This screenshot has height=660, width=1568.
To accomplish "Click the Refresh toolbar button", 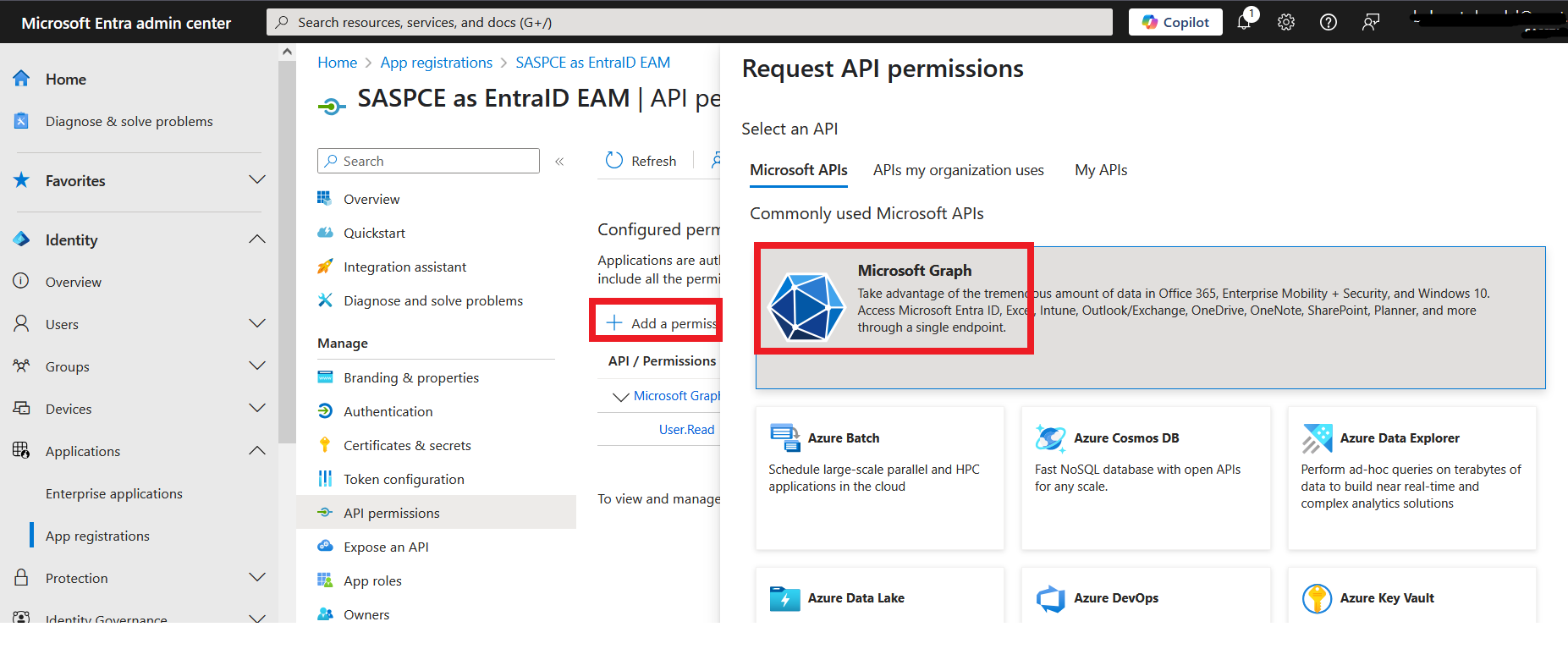I will tap(641, 161).
